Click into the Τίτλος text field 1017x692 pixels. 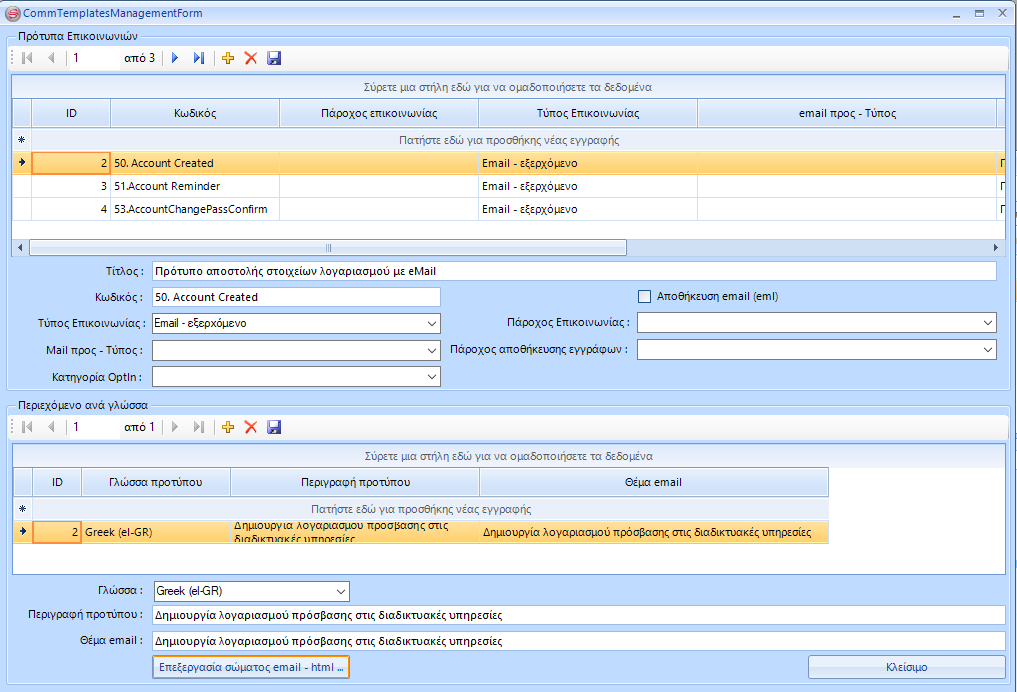point(573,271)
